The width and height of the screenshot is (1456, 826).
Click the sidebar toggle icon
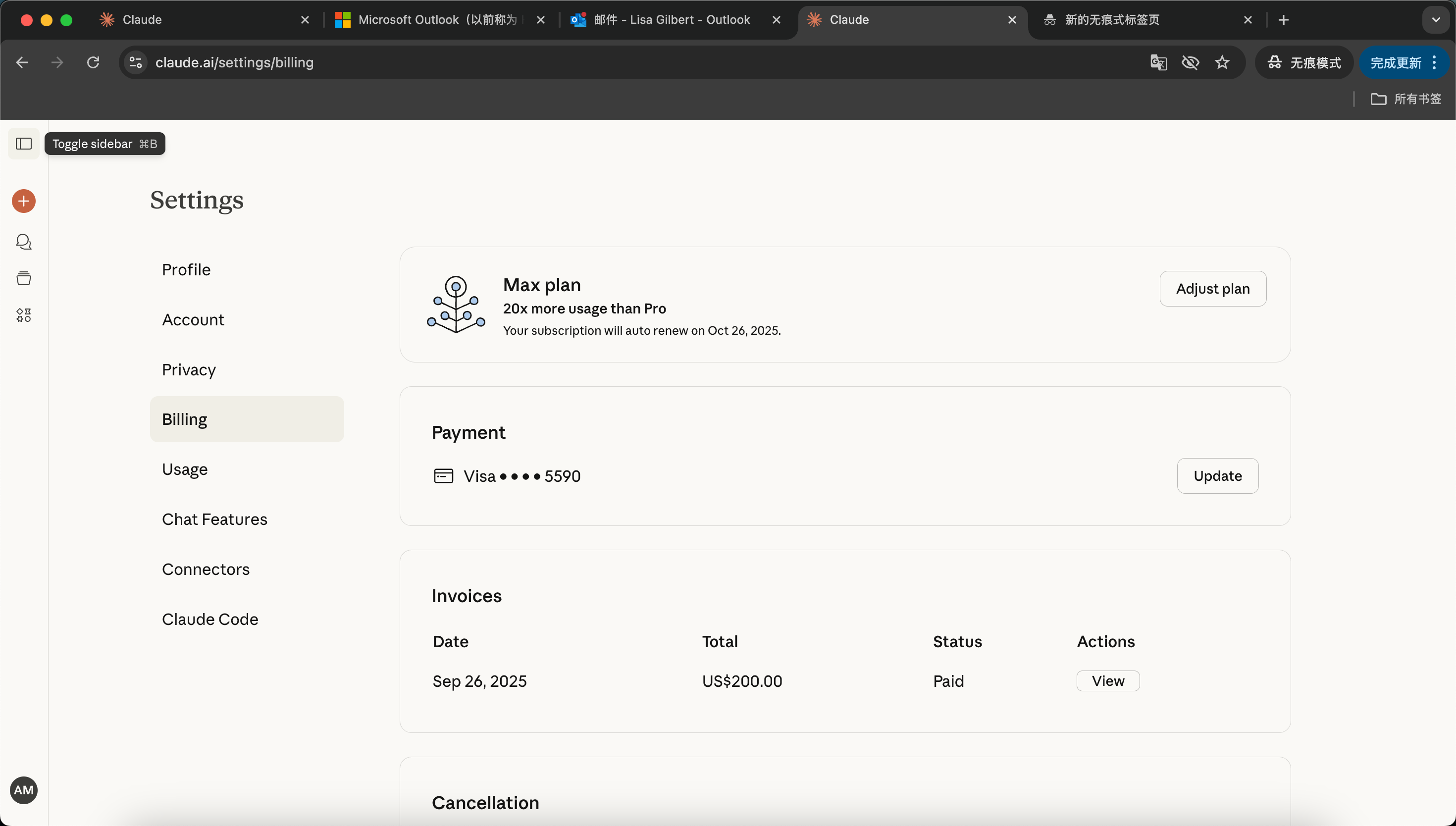23,144
